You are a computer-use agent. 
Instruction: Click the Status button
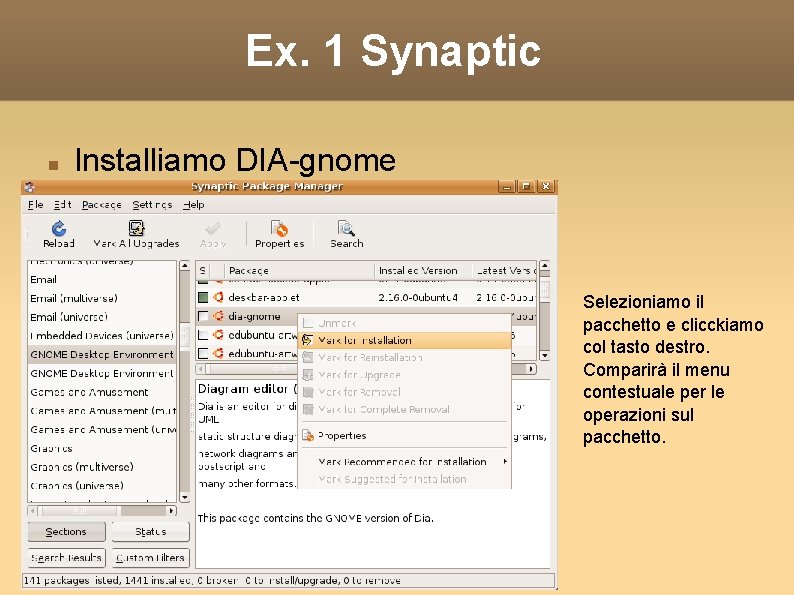[x=150, y=532]
